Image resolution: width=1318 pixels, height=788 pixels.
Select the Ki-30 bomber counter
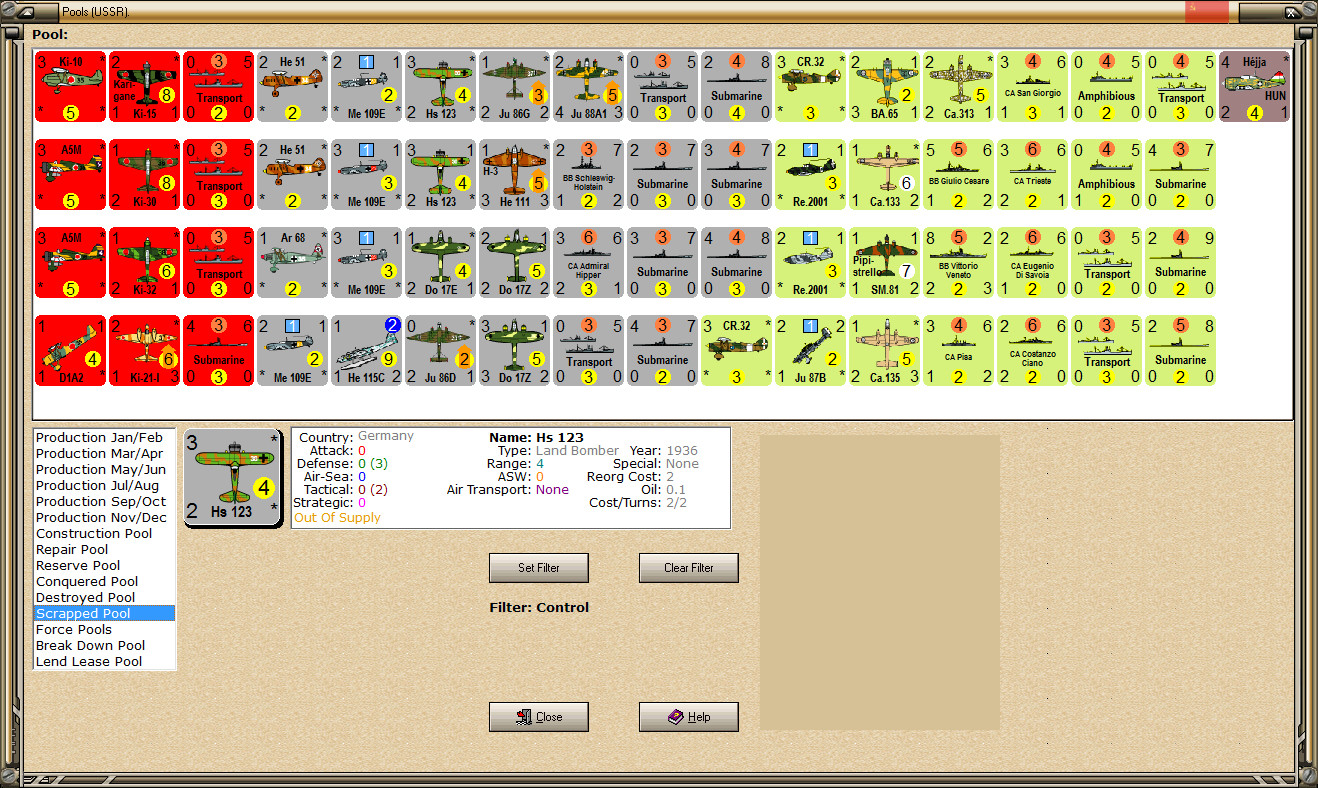144,175
